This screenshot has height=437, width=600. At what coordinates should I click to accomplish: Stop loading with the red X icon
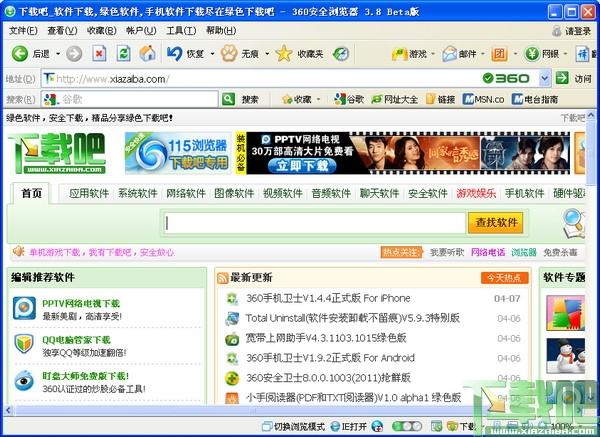tap(99, 54)
